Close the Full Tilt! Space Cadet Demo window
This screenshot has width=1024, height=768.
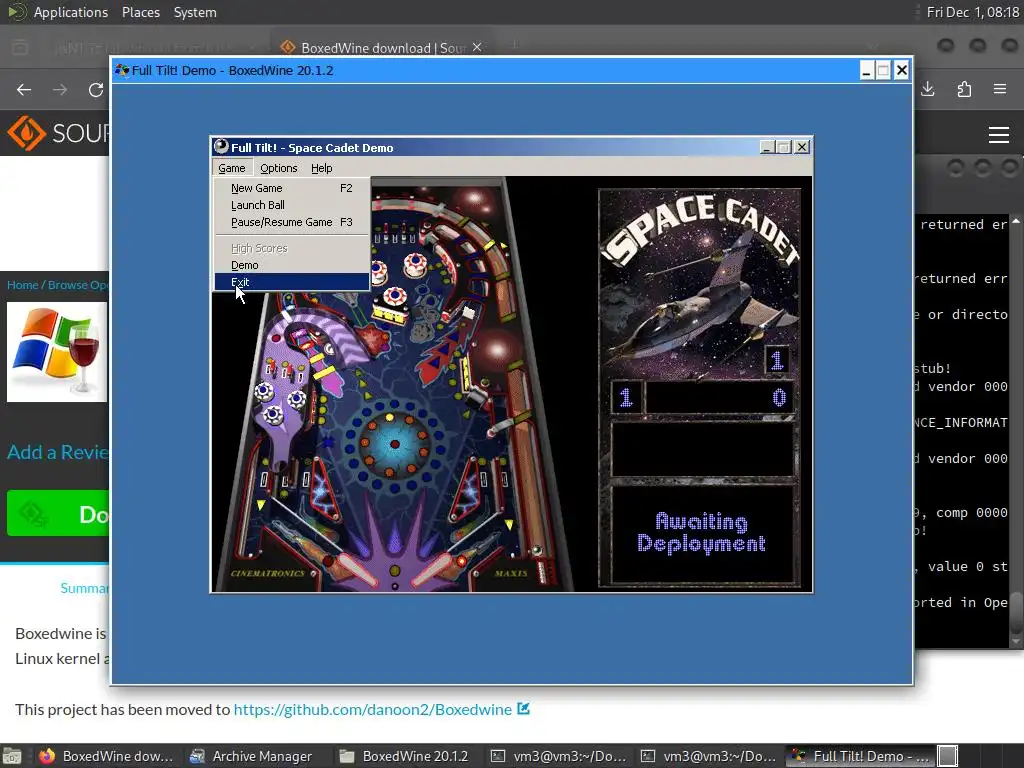pos(802,148)
